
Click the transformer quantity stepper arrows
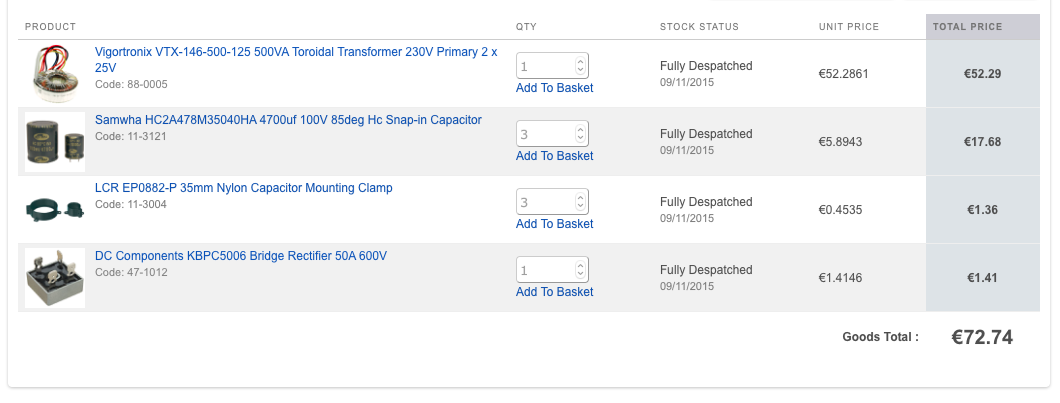pos(580,66)
